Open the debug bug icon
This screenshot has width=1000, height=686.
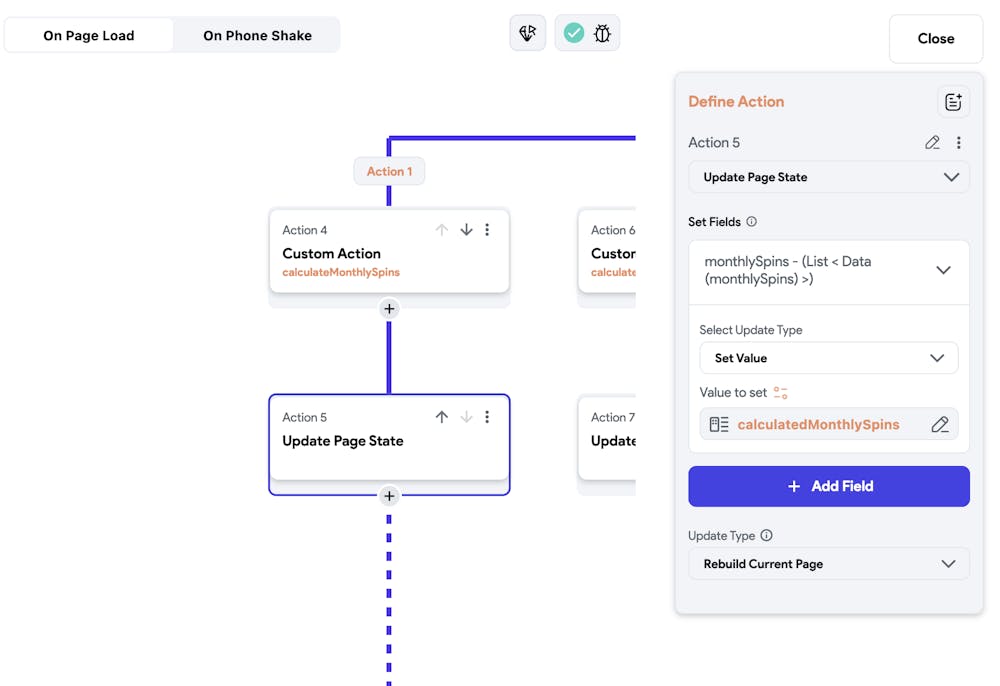[602, 33]
